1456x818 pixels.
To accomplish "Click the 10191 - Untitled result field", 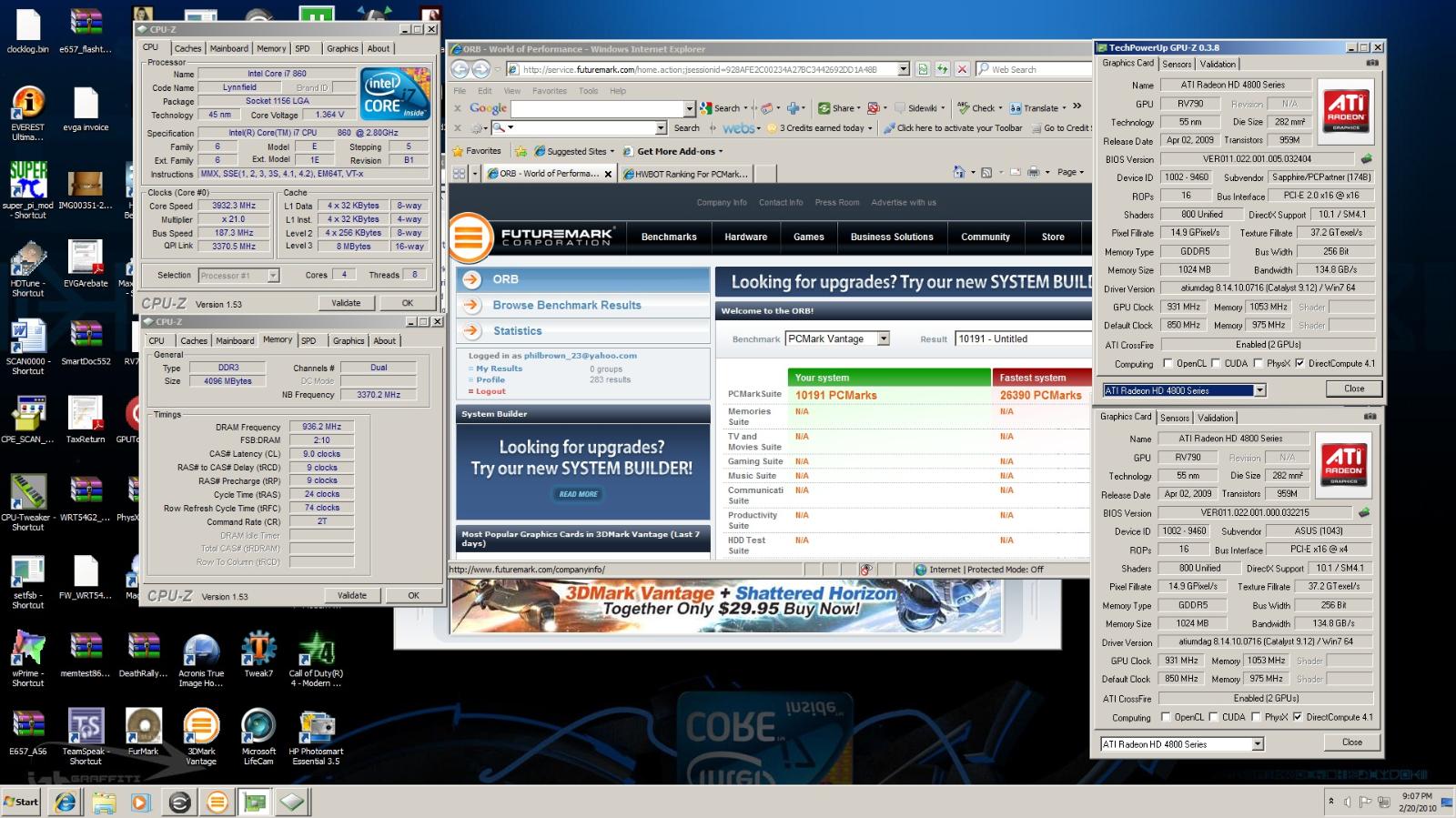I will point(1022,338).
